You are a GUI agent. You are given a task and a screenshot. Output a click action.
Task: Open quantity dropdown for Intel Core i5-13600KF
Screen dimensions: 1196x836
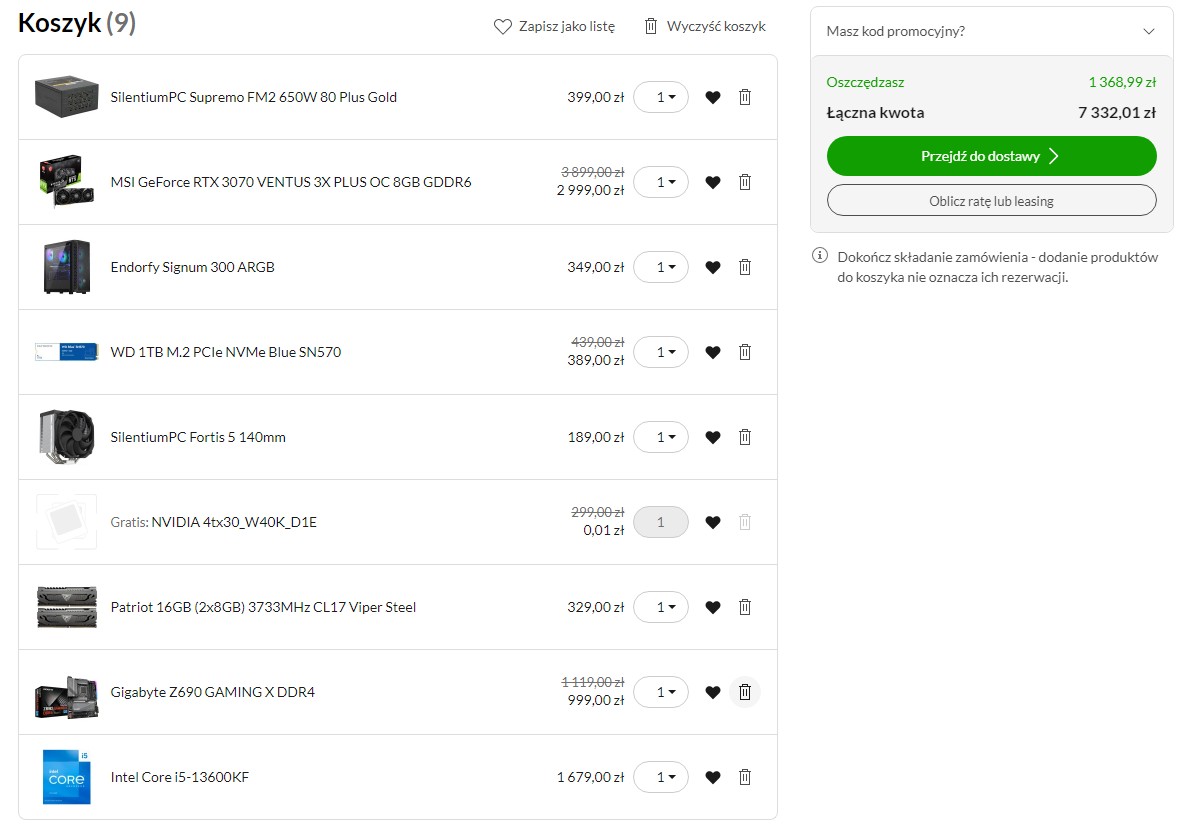pyautogui.click(x=661, y=777)
